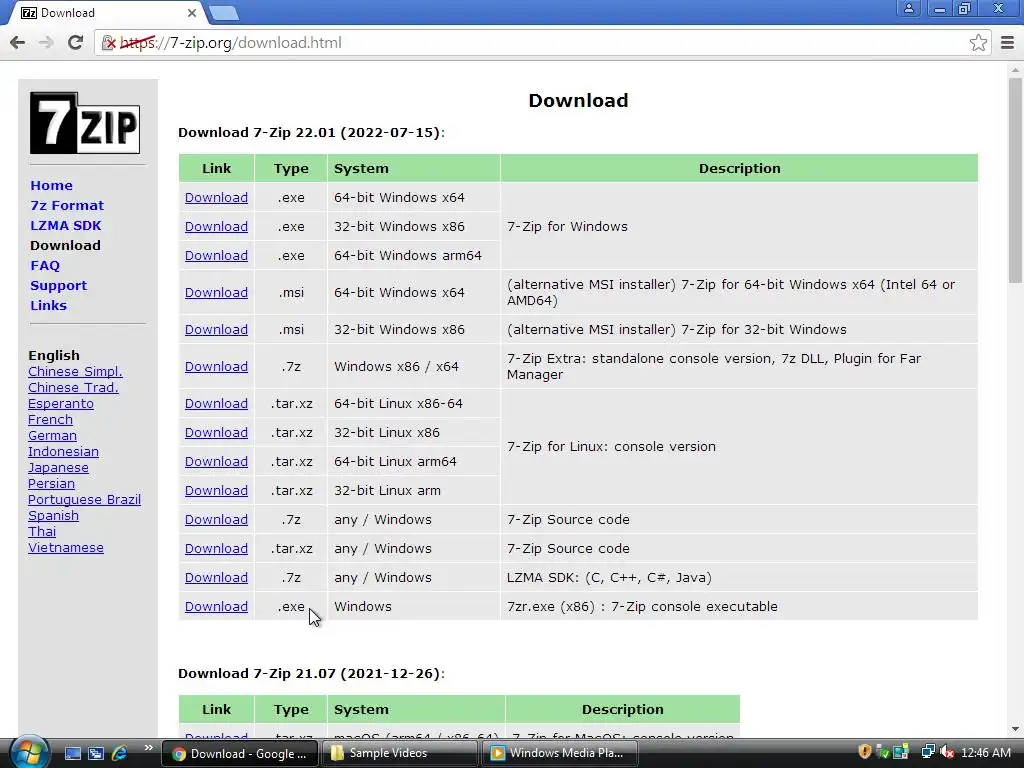Screen dimensions: 1024x768
Task: Download .msi for 64-bit Windows x64
Action: pyautogui.click(x=216, y=293)
